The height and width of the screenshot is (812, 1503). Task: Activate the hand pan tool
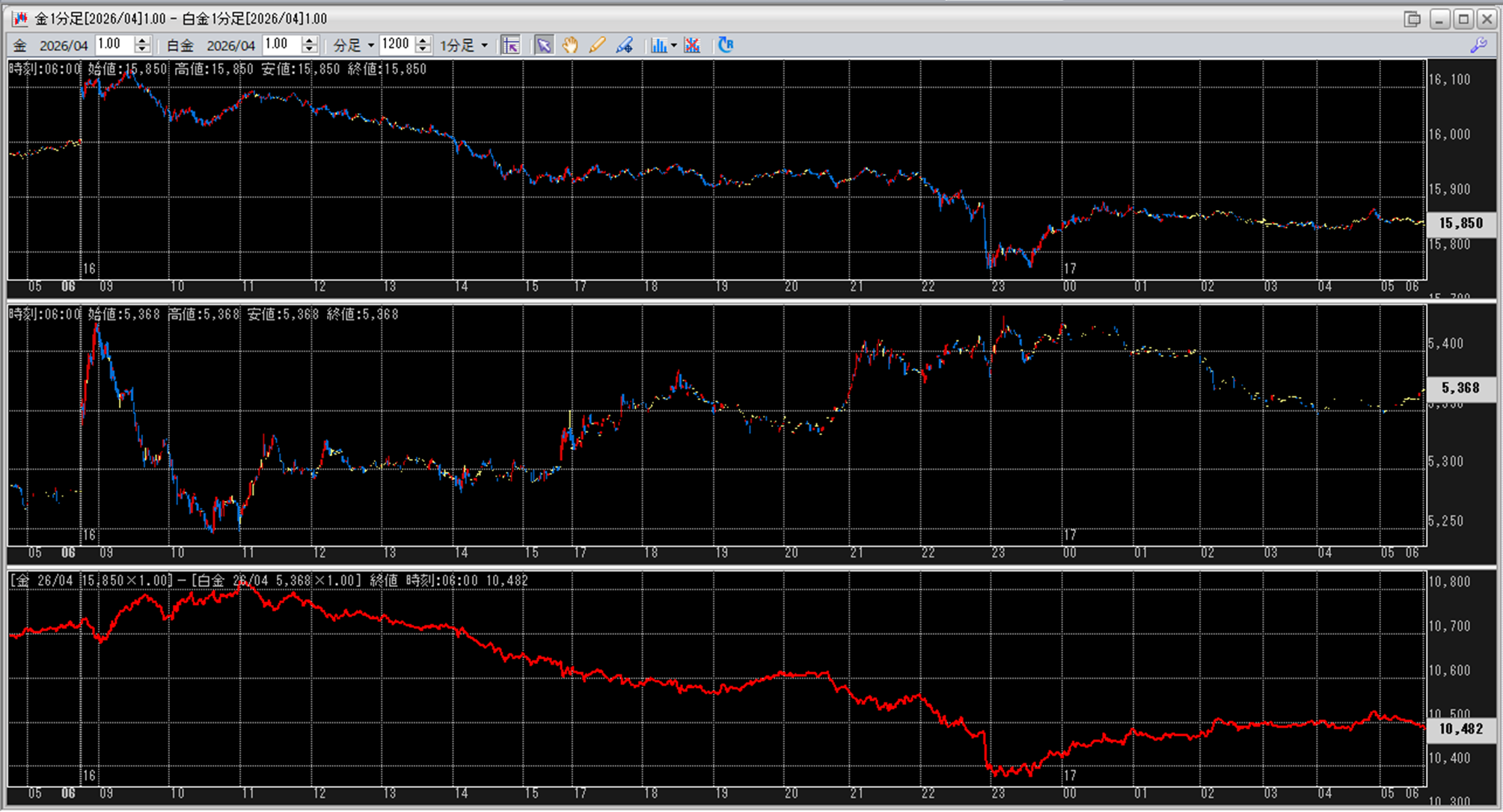pos(570,46)
